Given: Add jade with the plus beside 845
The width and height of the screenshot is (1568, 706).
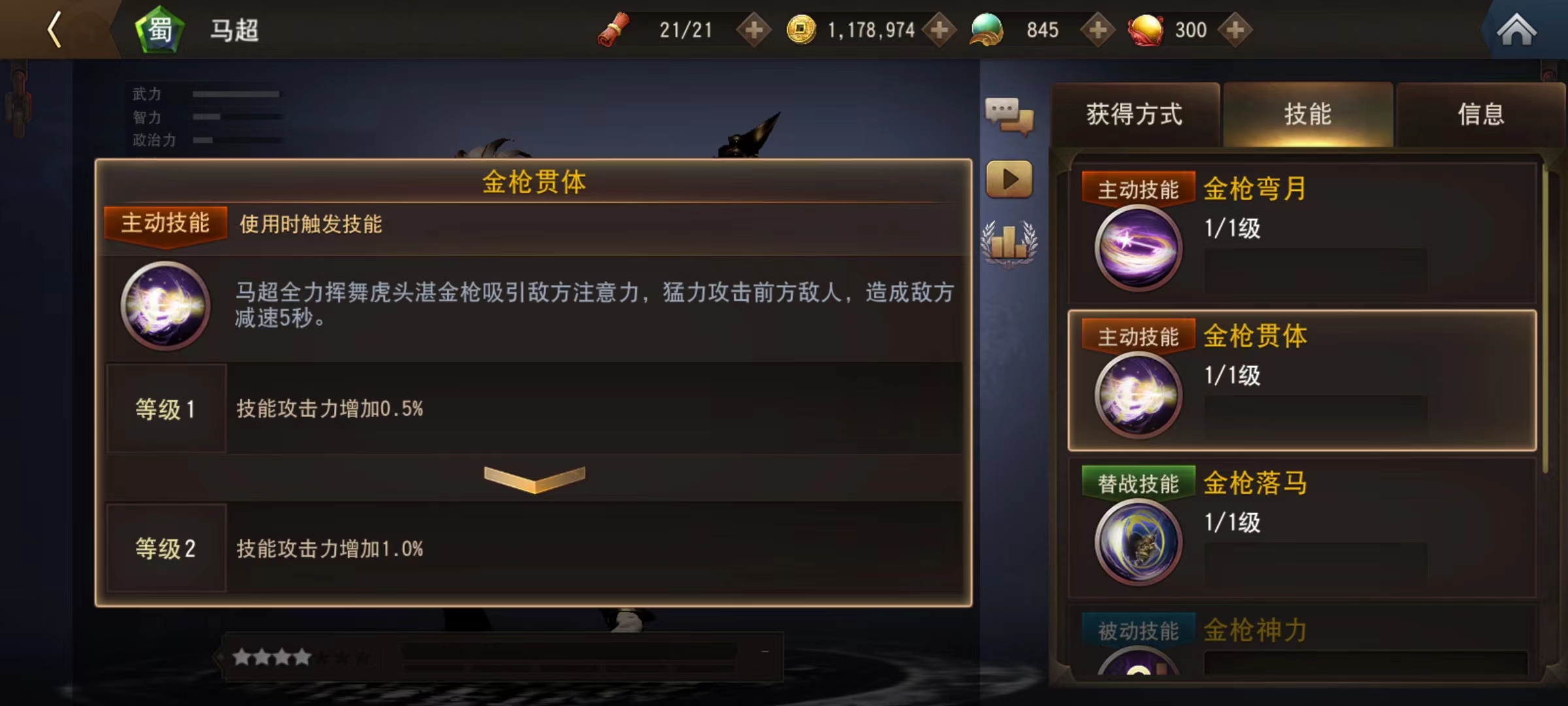Looking at the screenshot, I should [x=1098, y=30].
